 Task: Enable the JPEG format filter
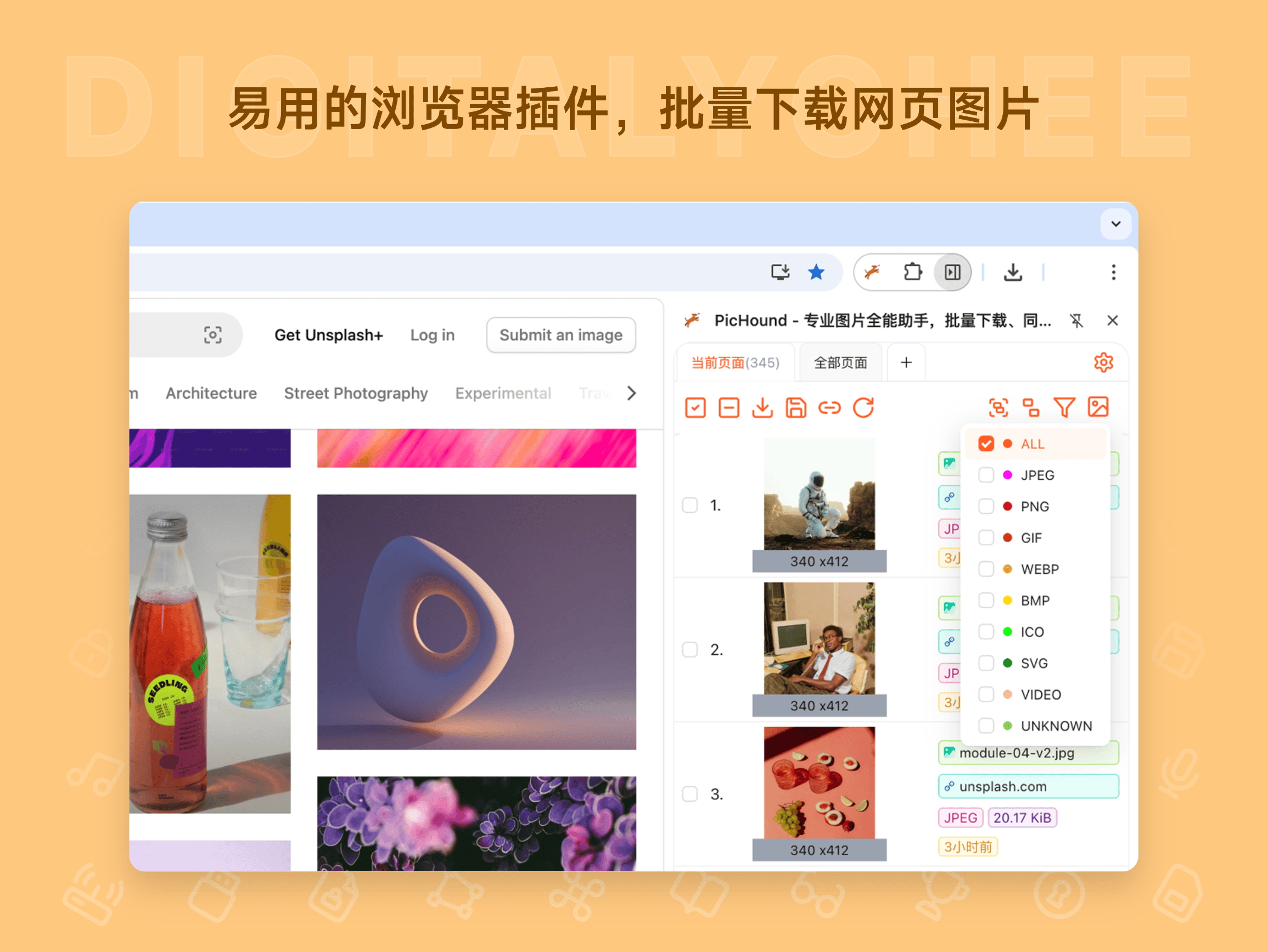click(986, 475)
